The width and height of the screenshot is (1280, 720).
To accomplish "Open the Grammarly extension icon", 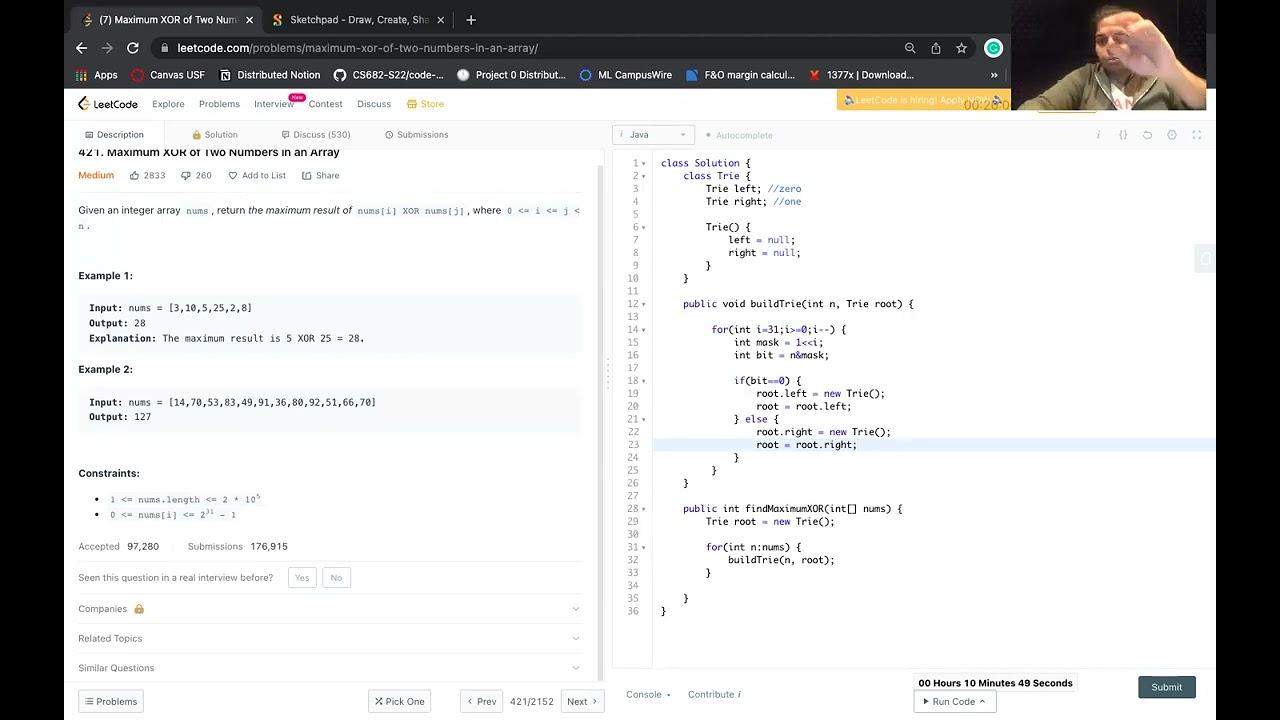I will (x=993, y=48).
